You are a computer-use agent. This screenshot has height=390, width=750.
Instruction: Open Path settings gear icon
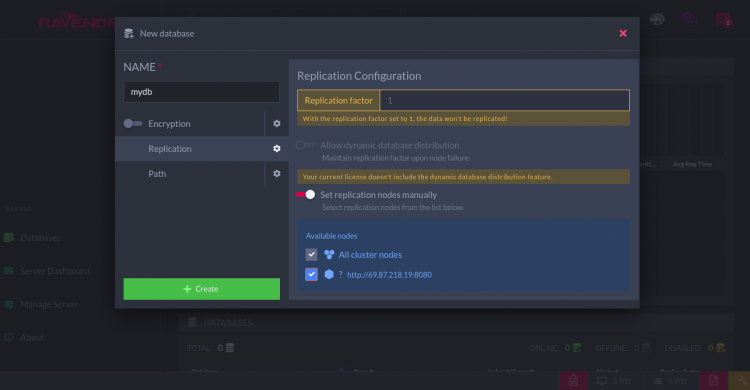click(276, 174)
